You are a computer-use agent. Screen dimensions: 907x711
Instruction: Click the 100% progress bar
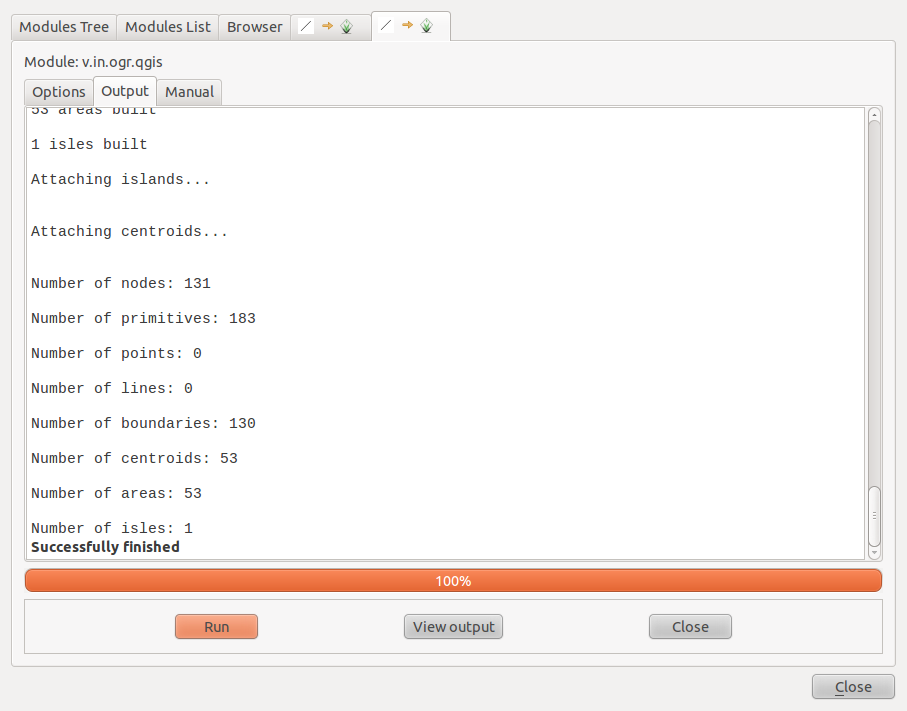point(453,581)
